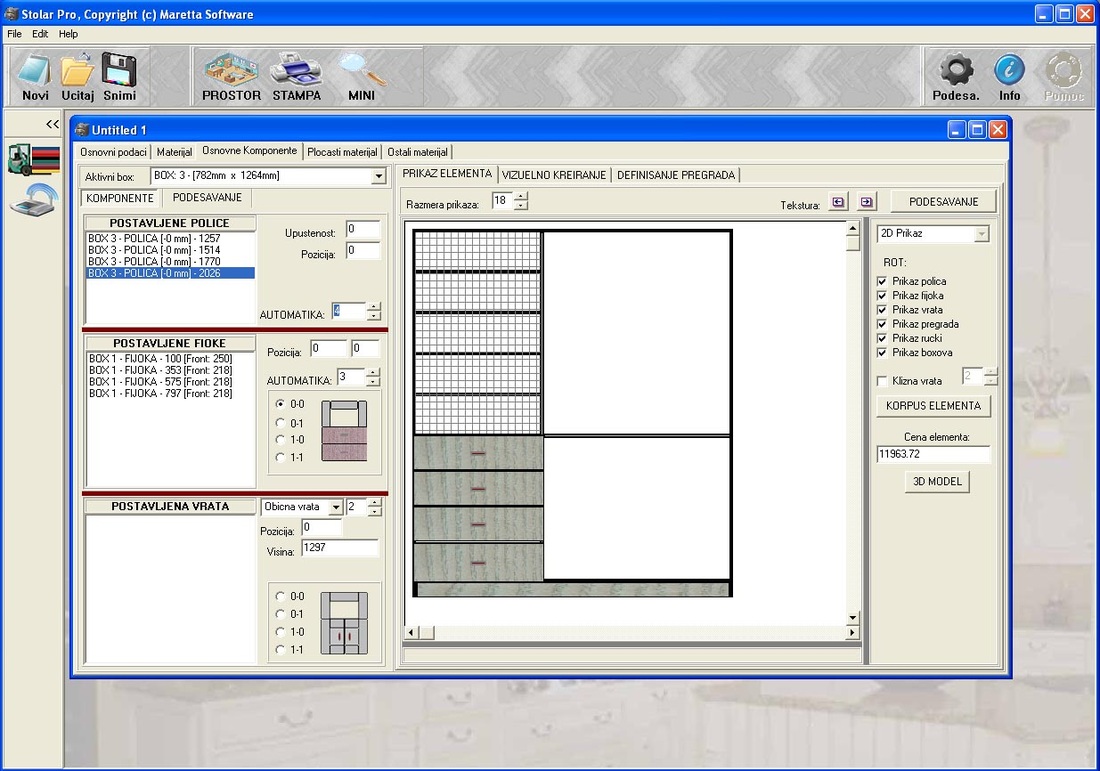Switch to the VIZUELNO KREIRANJE tab
Image resolution: width=1100 pixels, height=771 pixels.
[554, 175]
